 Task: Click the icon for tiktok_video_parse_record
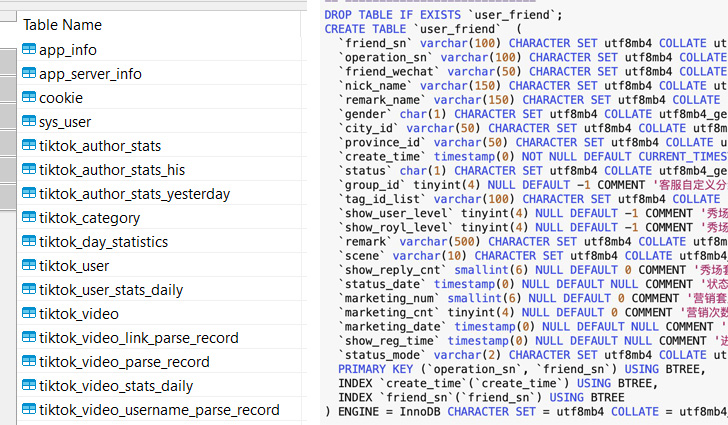[29, 362]
